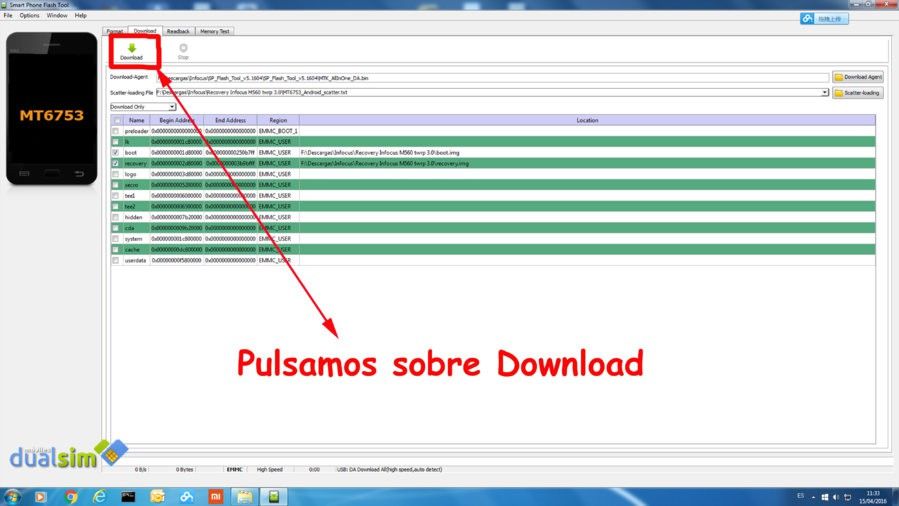Click the blue cloud upload button top right

(x=824, y=19)
